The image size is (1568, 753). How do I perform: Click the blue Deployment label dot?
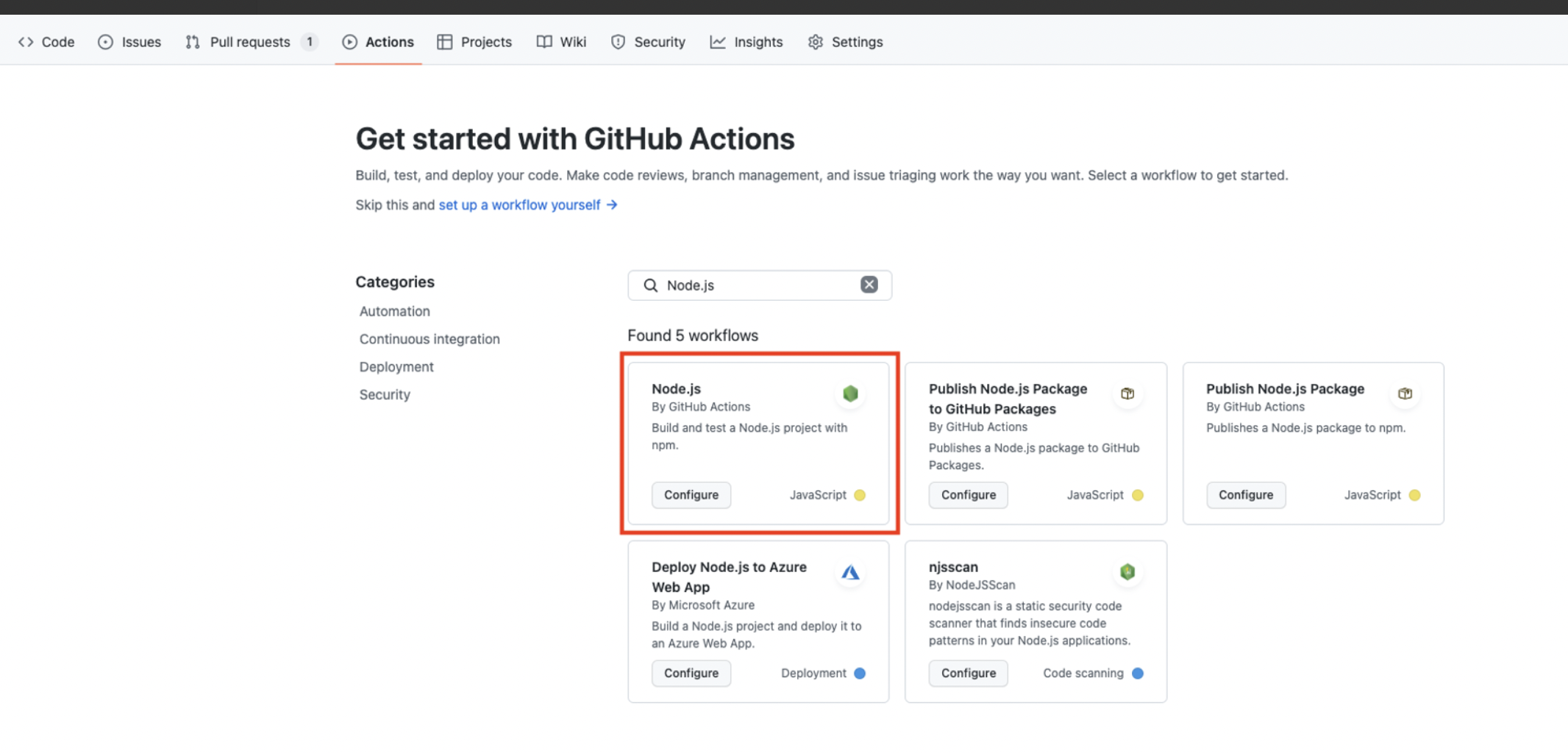tap(860, 673)
